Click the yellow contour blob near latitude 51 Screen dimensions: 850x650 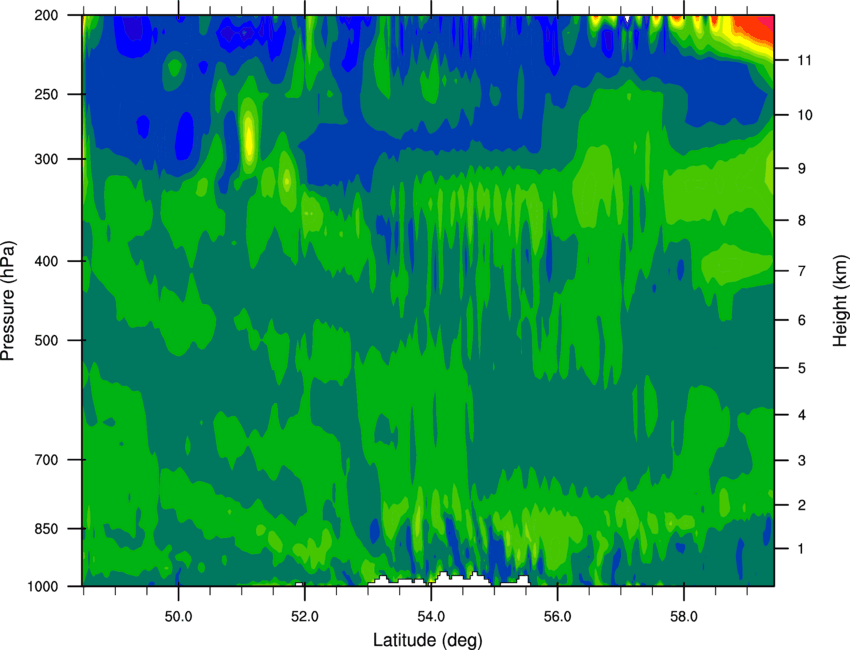coord(249,137)
